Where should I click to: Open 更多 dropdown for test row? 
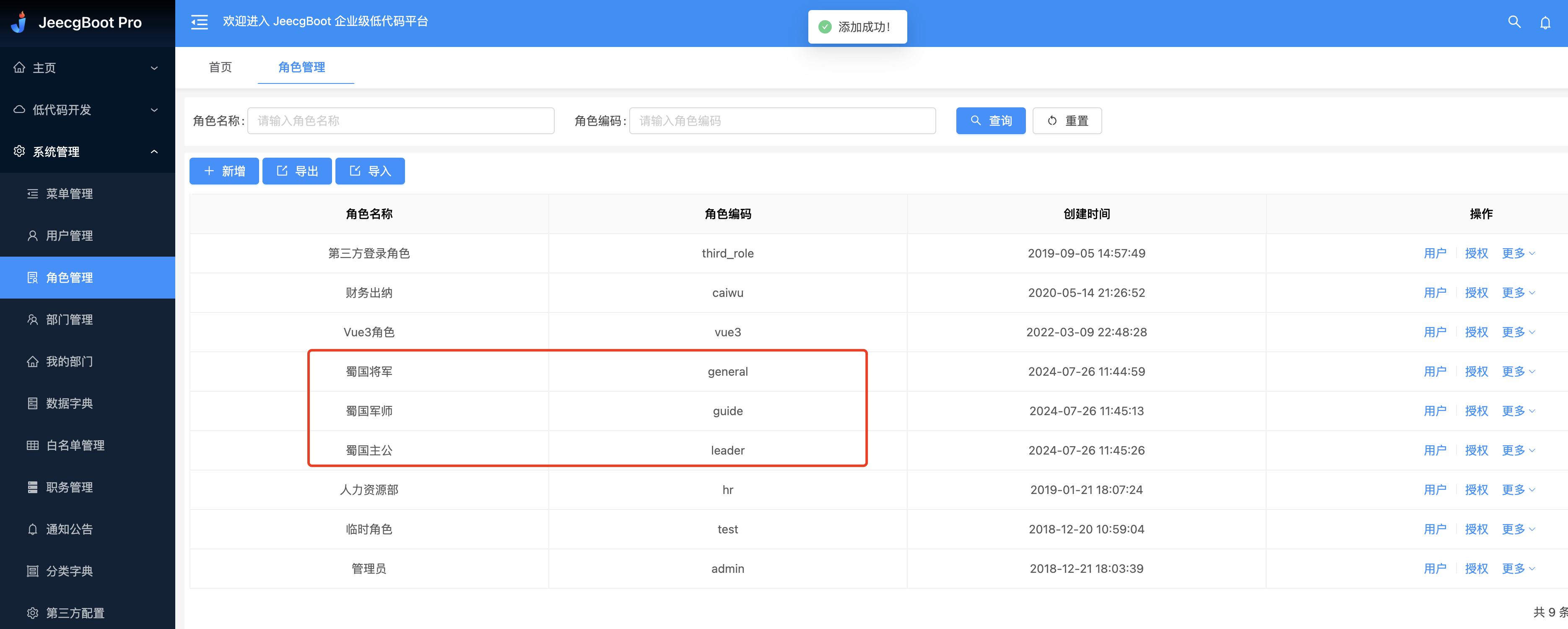pyautogui.click(x=1518, y=529)
